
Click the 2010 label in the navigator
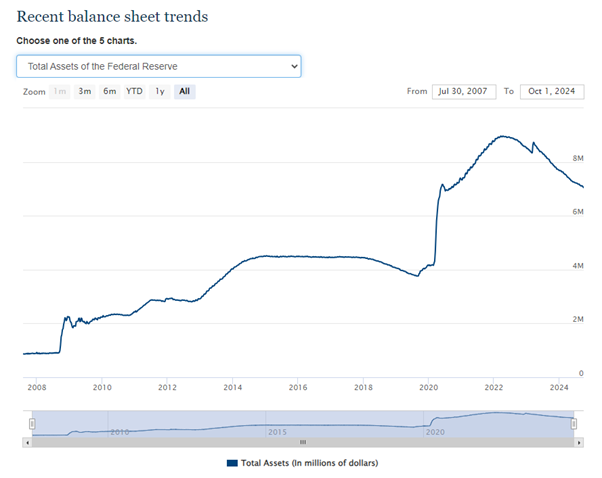click(x=120, y=431)
